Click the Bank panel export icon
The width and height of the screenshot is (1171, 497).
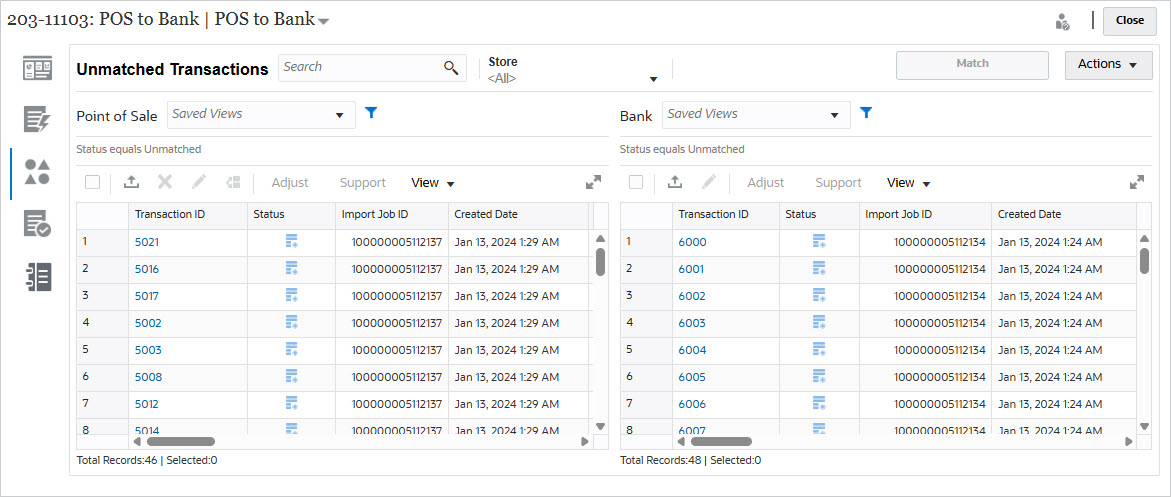675,183
